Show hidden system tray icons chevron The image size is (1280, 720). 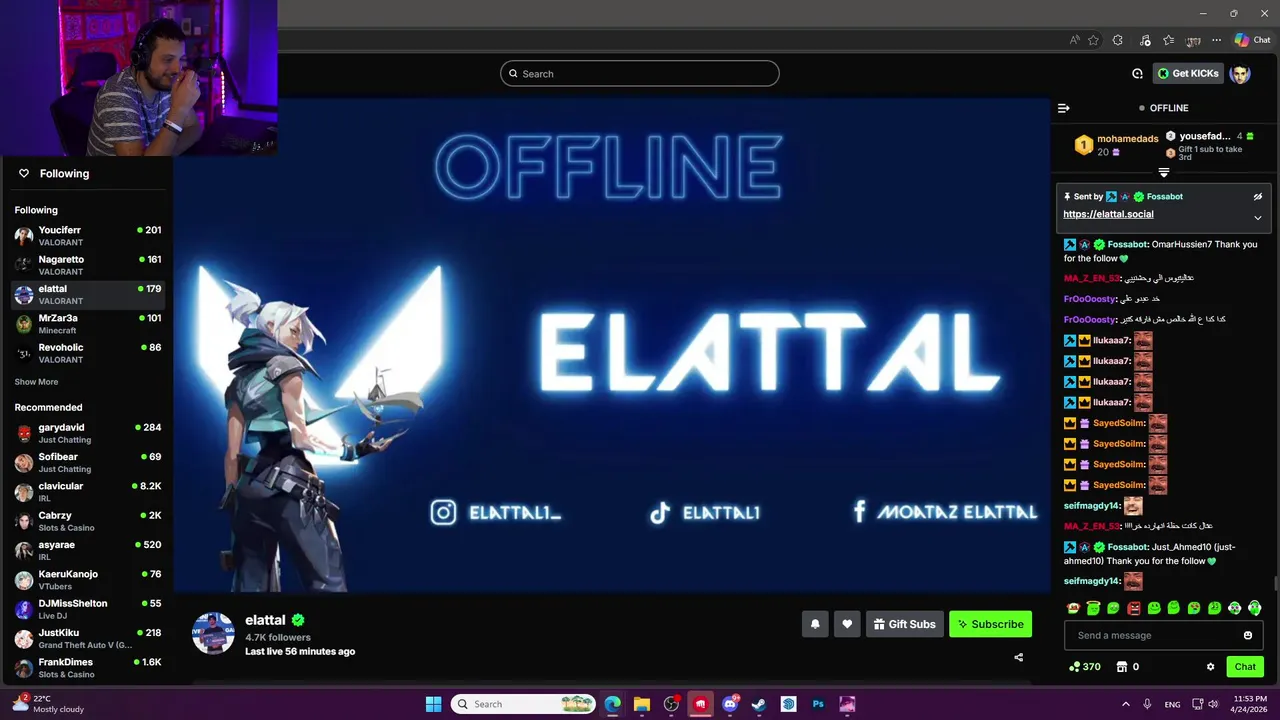(1125, 704)
